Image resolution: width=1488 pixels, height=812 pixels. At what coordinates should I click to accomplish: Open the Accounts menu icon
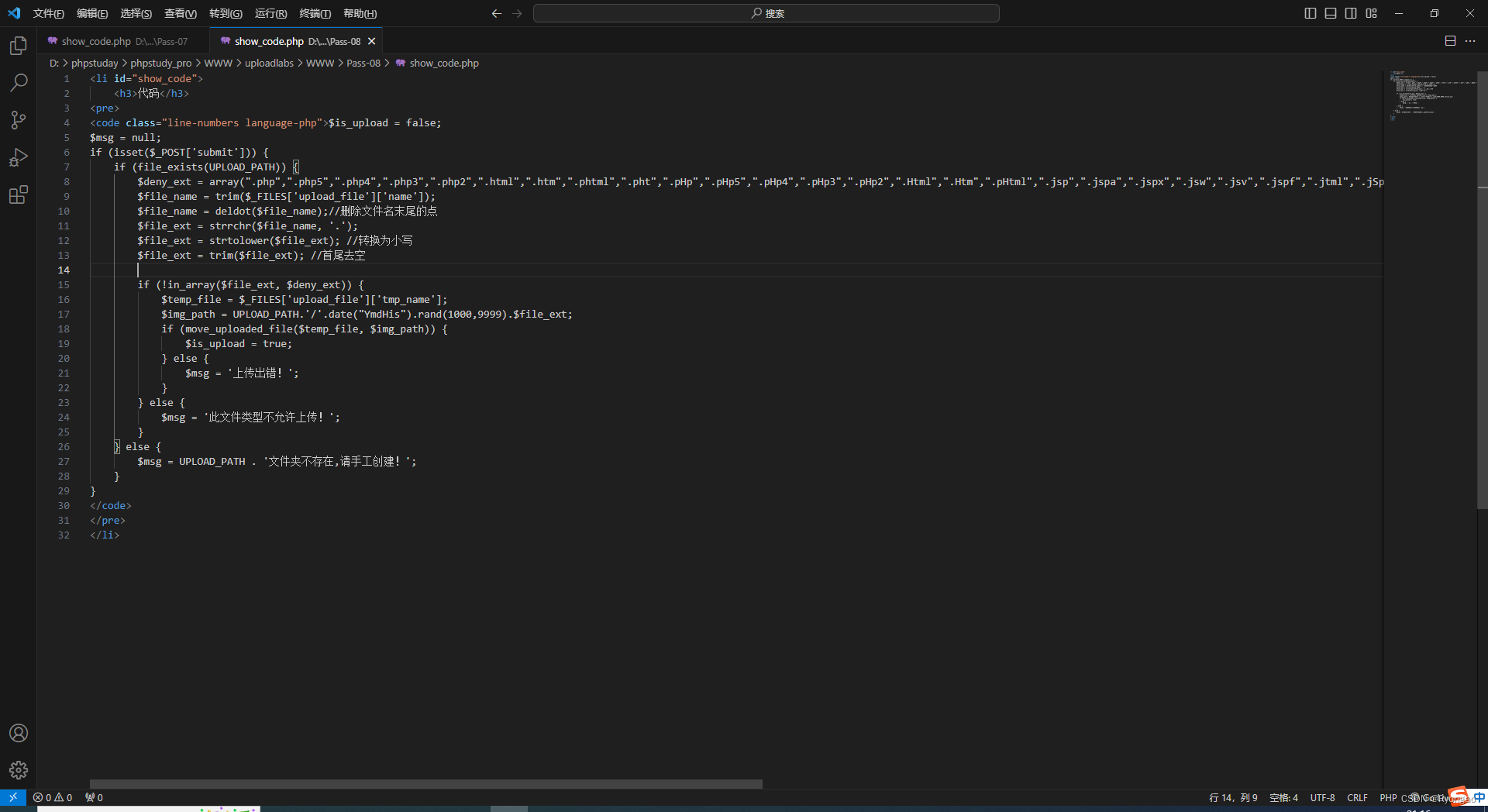pyautogui.click(x=19, y=733)
